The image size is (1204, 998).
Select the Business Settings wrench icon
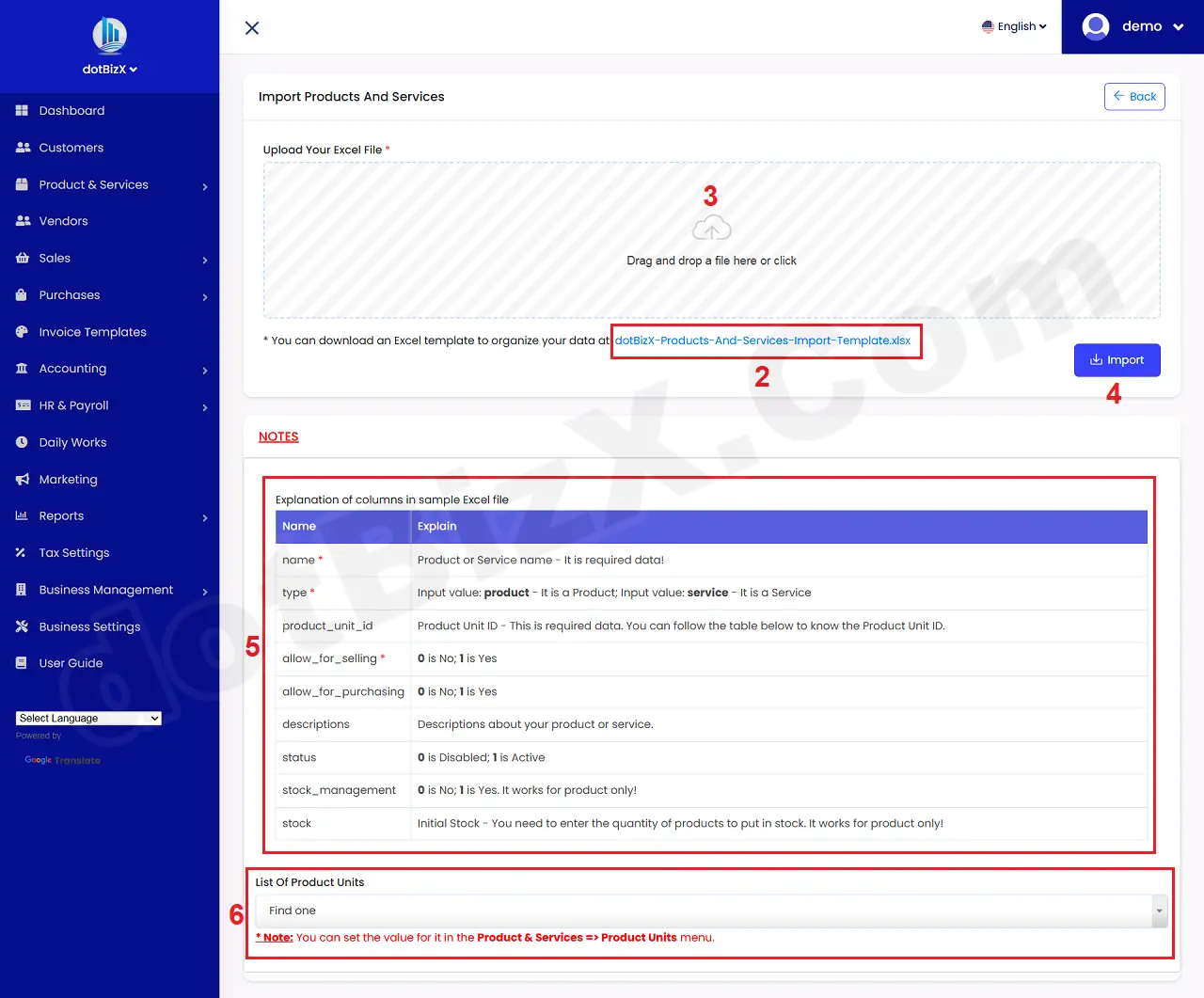(x=21, y=626)
